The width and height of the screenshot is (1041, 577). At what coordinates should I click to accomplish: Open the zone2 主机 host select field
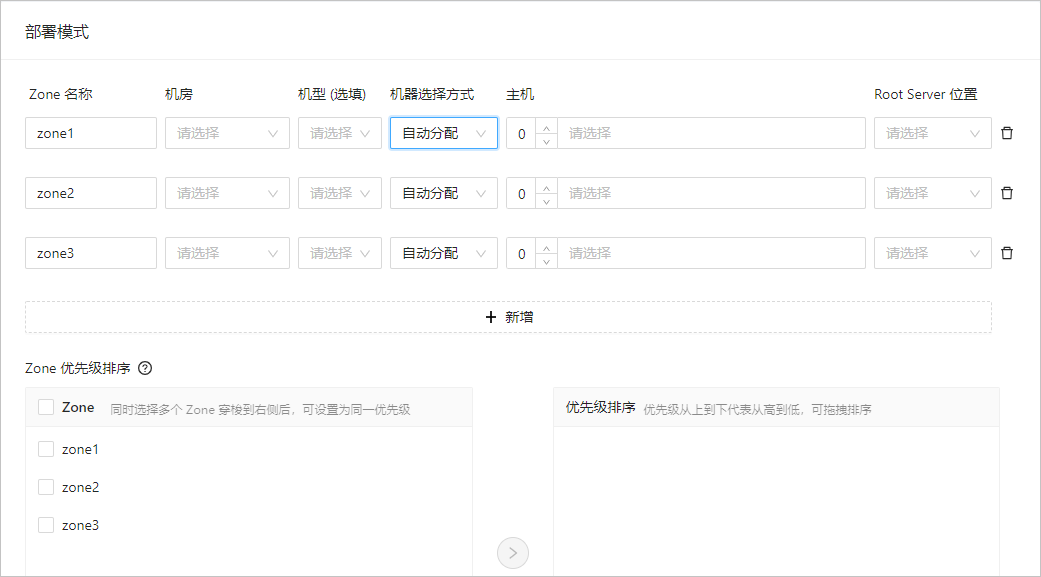point(711,193)
